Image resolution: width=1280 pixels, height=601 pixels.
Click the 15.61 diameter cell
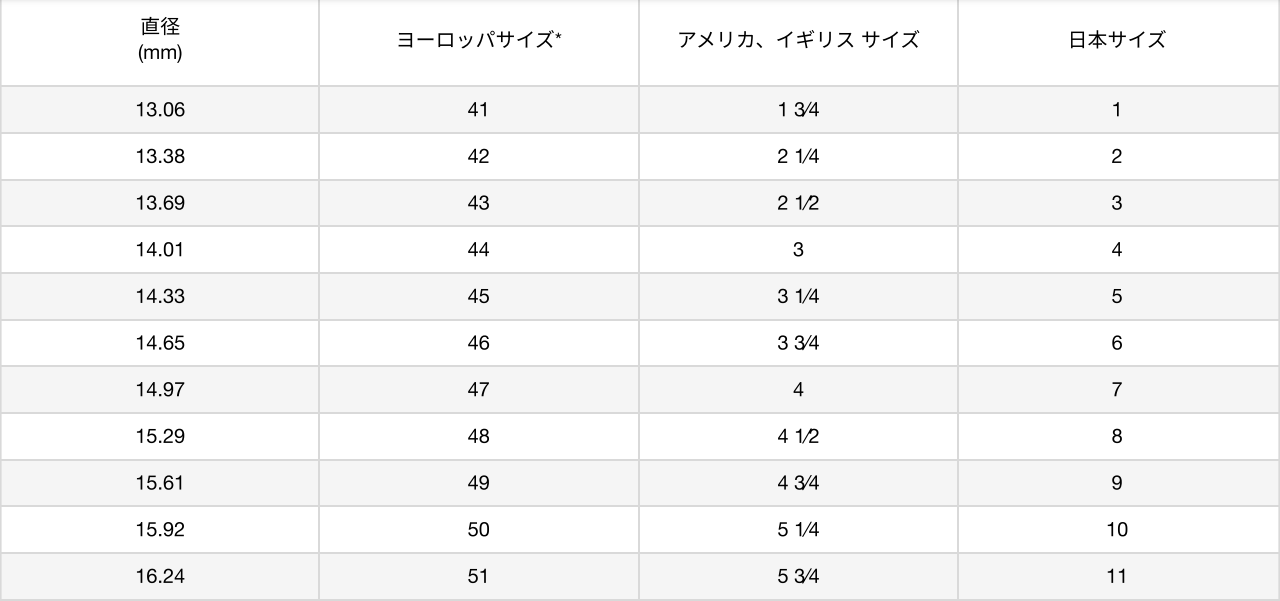pyautogui.click(x=160, y=483)
